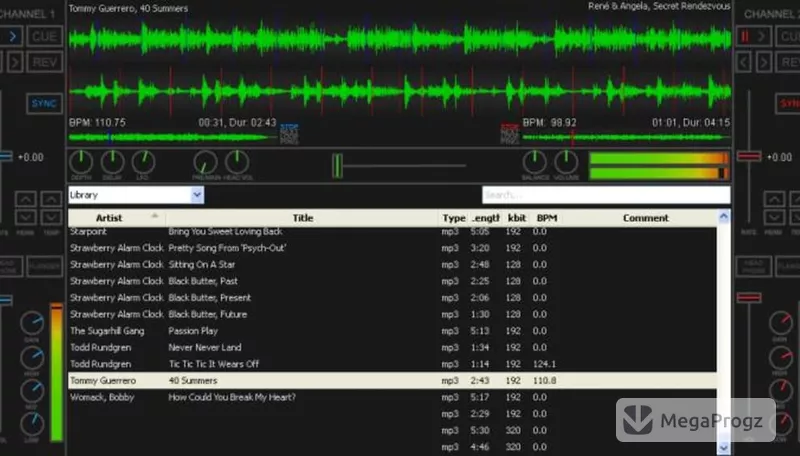
Task: Click the crossfader handle
Action: pyautogui.click(x=337, y=166)
